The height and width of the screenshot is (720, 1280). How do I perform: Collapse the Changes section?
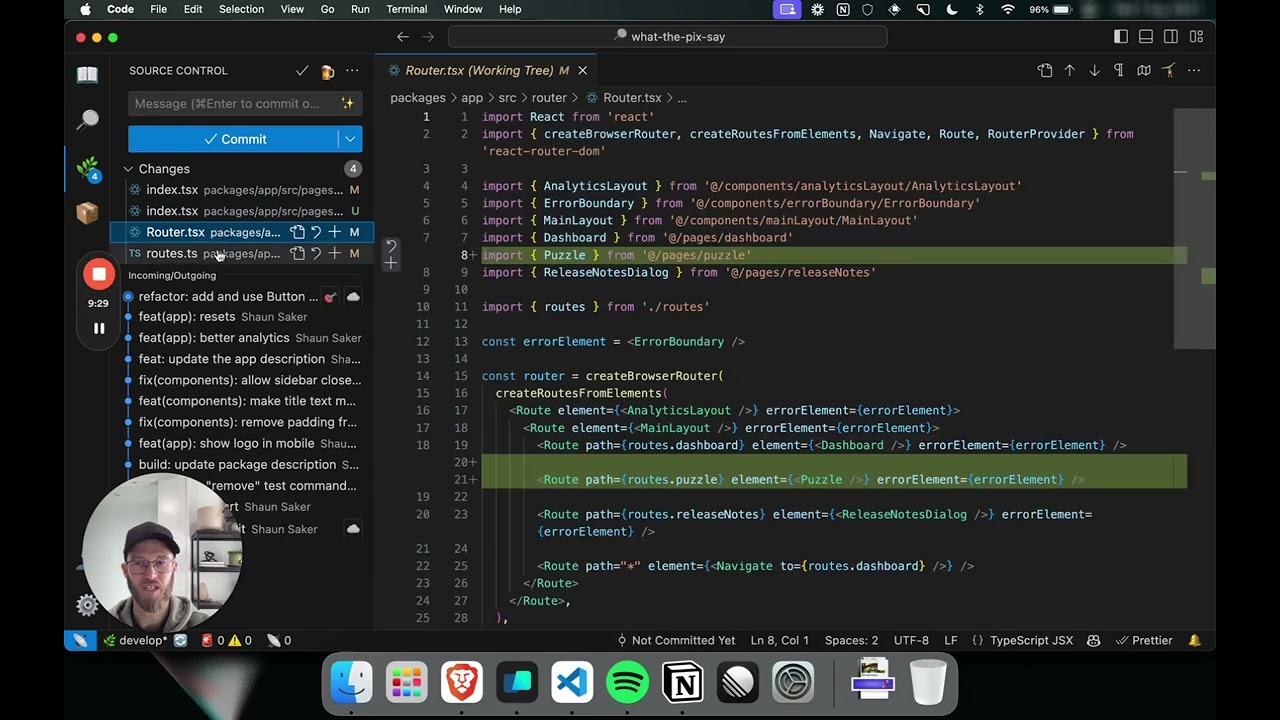[x=129, y=169]
